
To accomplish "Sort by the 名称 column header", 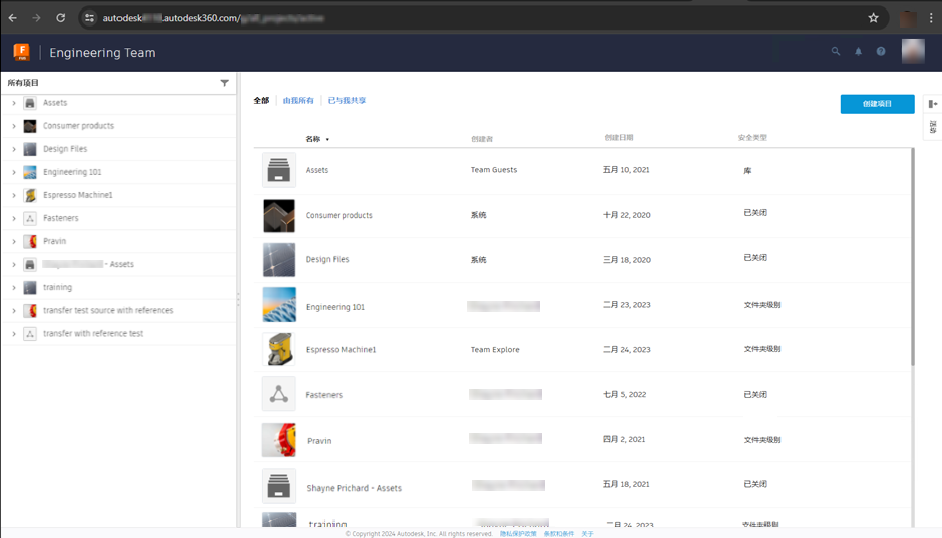I will [x=317, y=139].
